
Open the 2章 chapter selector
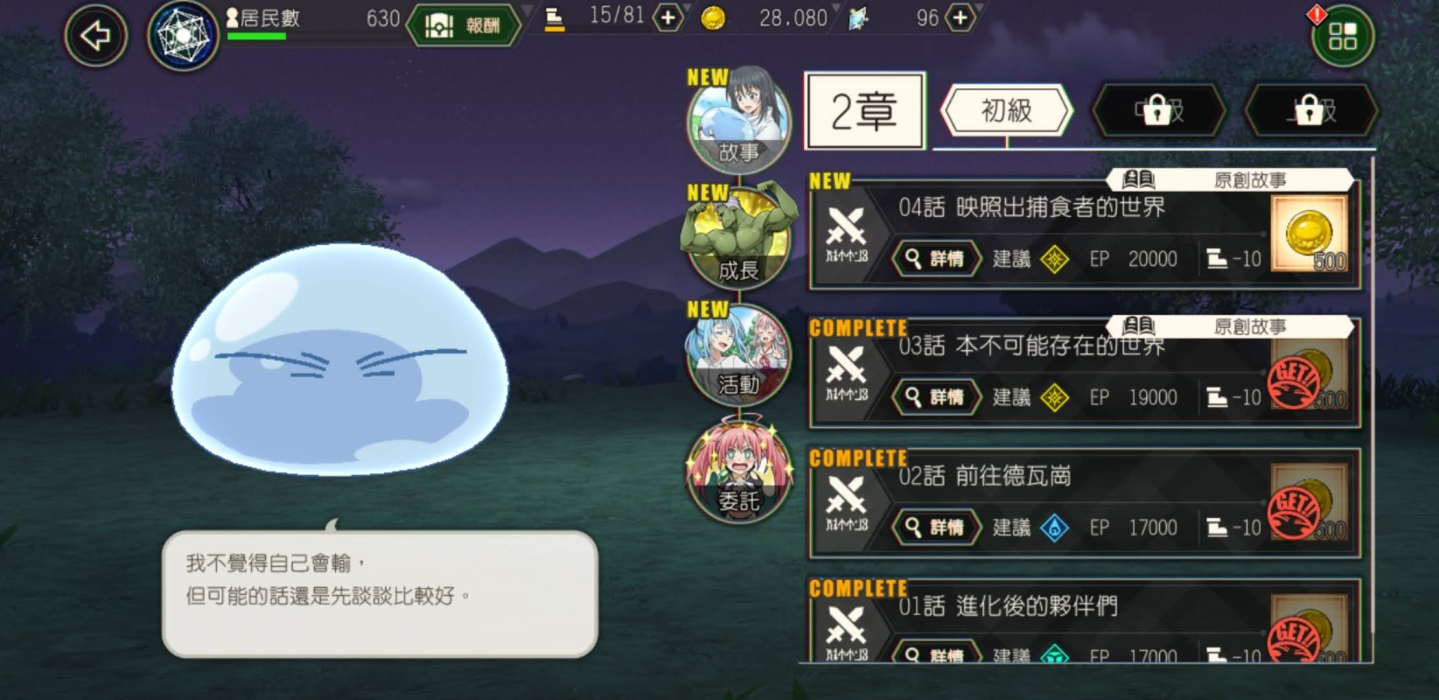(864, 112)
